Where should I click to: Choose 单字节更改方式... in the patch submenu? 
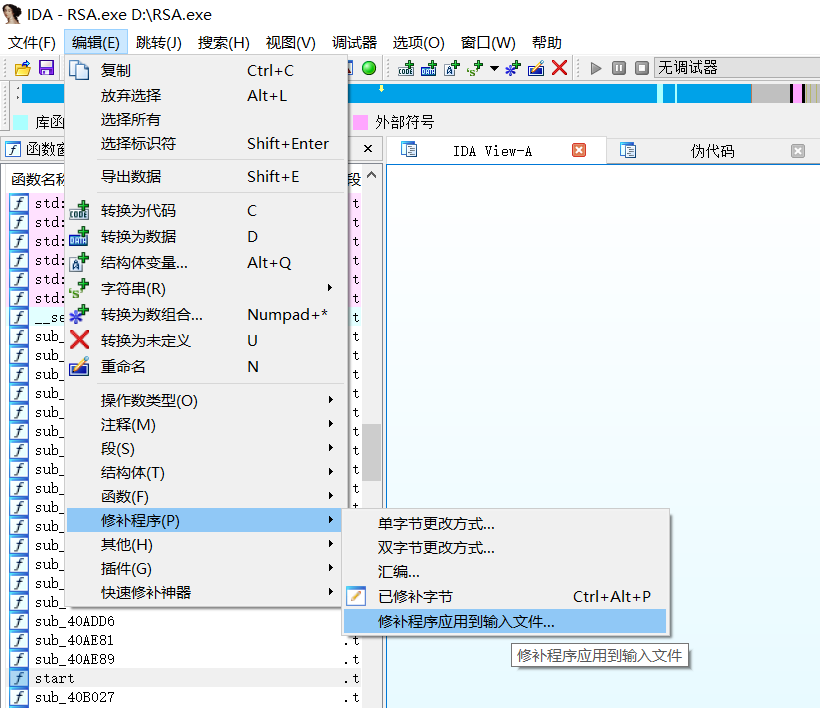pyautogui.click(x=505, y=523)
